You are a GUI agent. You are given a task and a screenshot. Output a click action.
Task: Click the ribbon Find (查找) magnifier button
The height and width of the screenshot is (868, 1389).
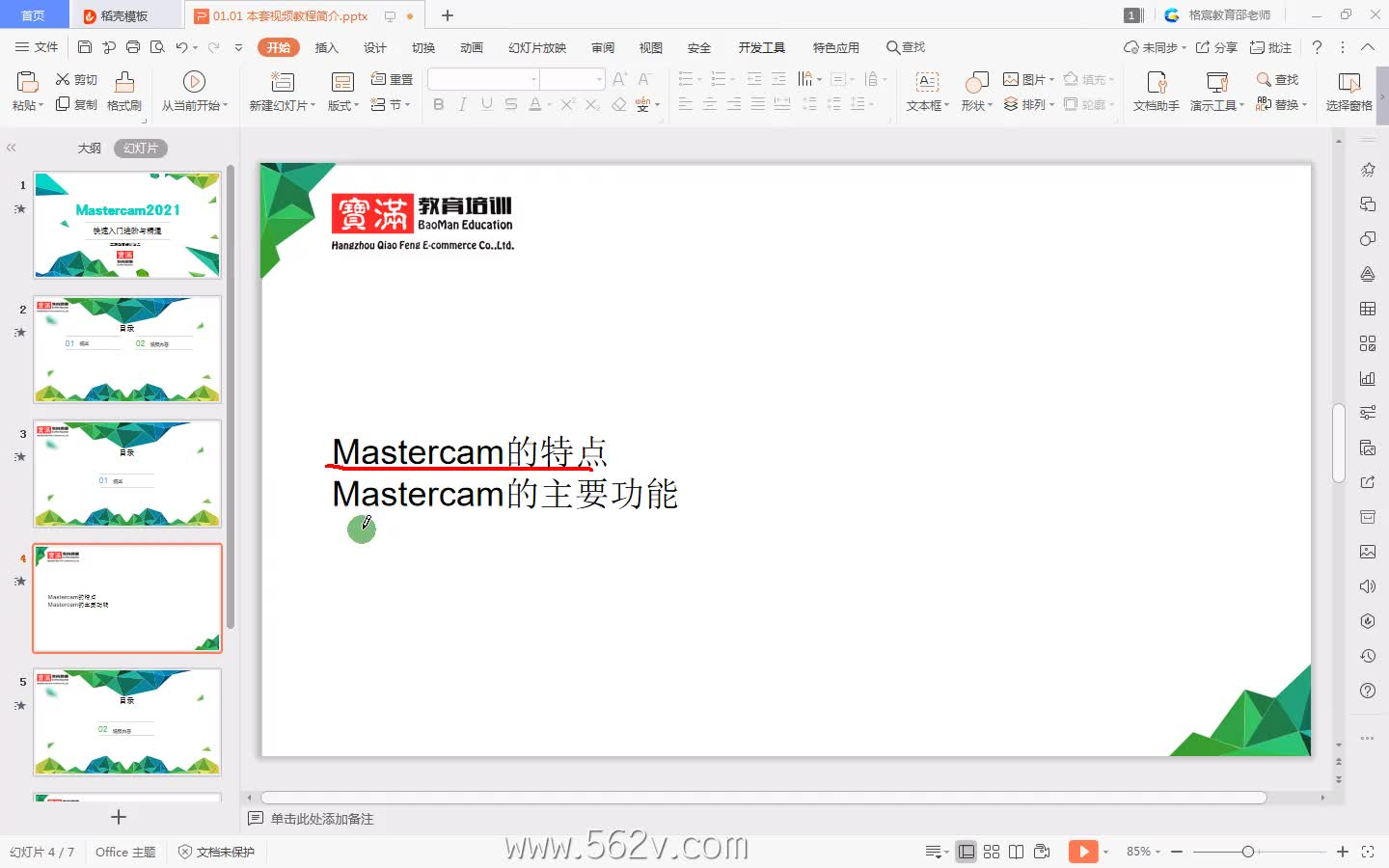pyautogui.click(x=1277, y=80)
